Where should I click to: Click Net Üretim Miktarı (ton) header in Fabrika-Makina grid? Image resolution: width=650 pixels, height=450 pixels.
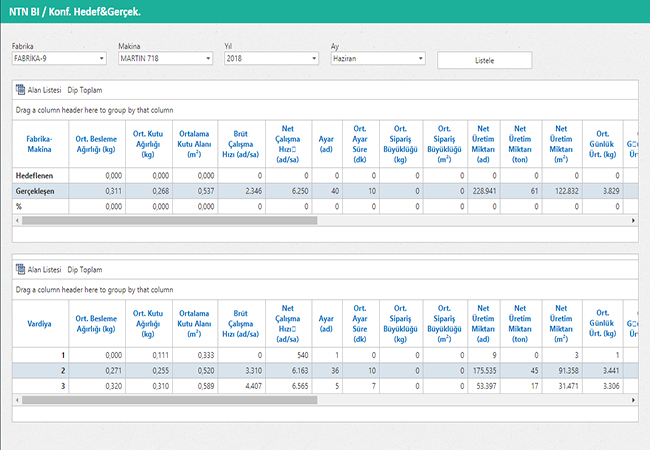[519, 145]
